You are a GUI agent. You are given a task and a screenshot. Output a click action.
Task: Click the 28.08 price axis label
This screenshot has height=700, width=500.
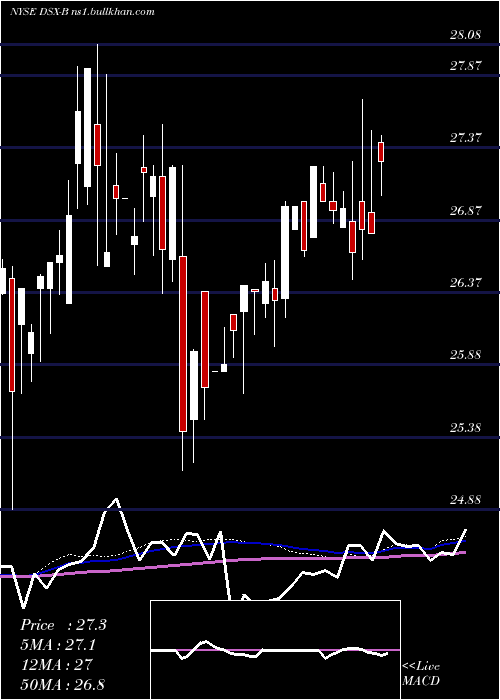466,34
